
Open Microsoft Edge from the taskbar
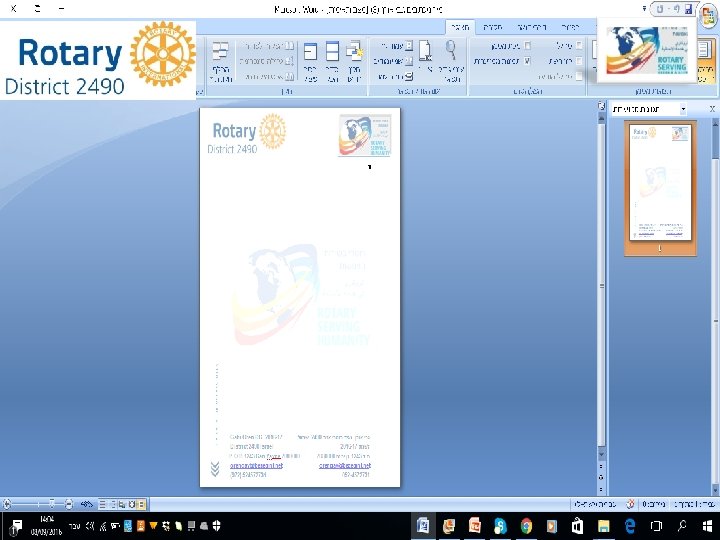(x=630, y=526)
